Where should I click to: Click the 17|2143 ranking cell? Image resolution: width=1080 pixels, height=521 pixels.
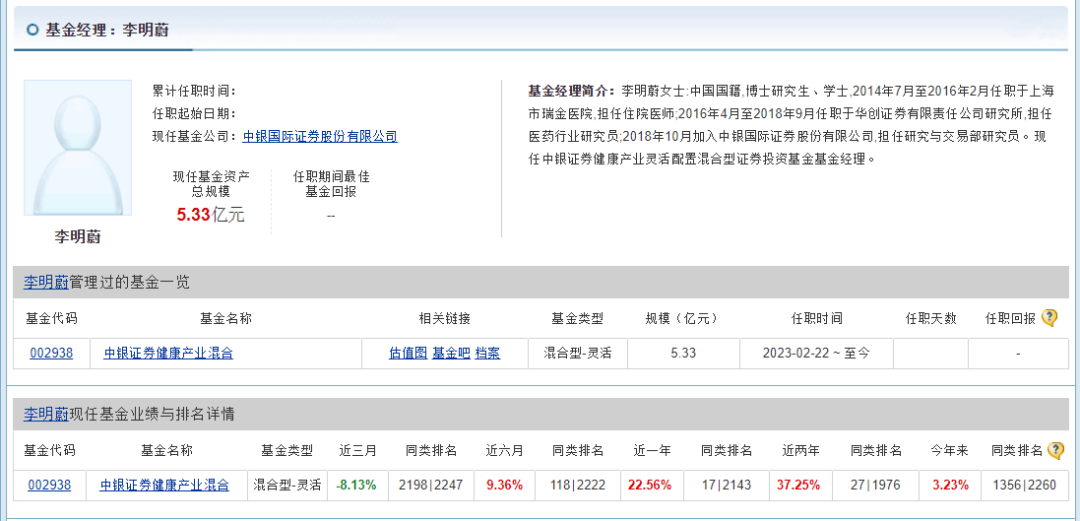[727, 485]
